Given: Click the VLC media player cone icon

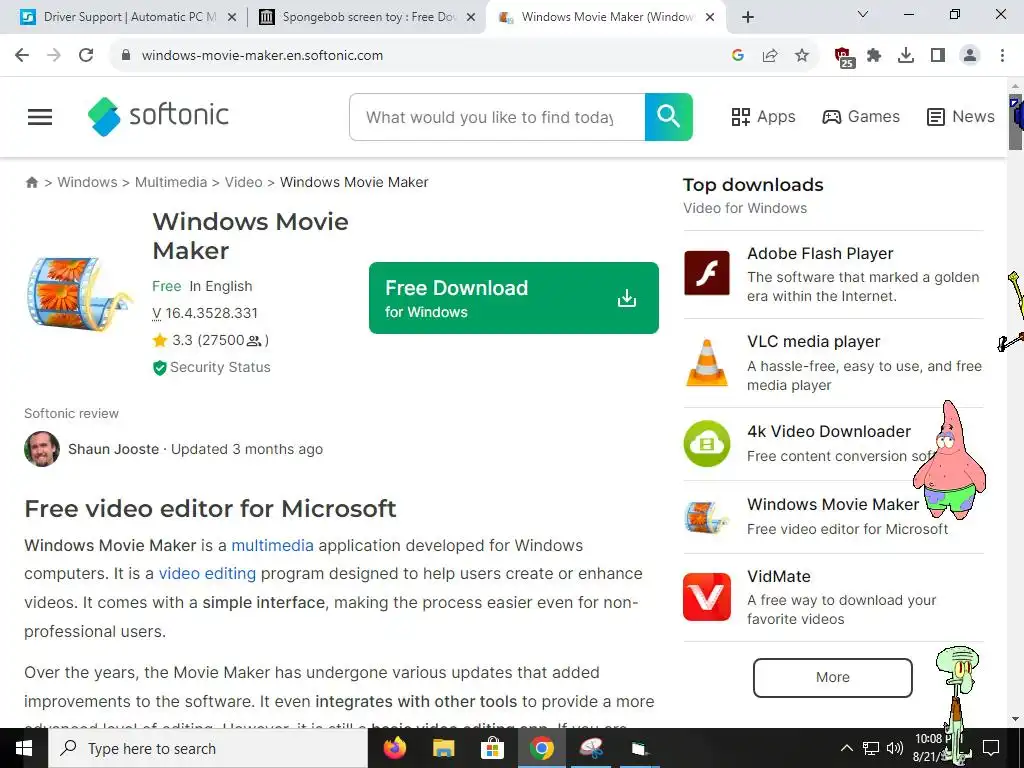Looking at the screenshot, I should [x=707, y=362].
